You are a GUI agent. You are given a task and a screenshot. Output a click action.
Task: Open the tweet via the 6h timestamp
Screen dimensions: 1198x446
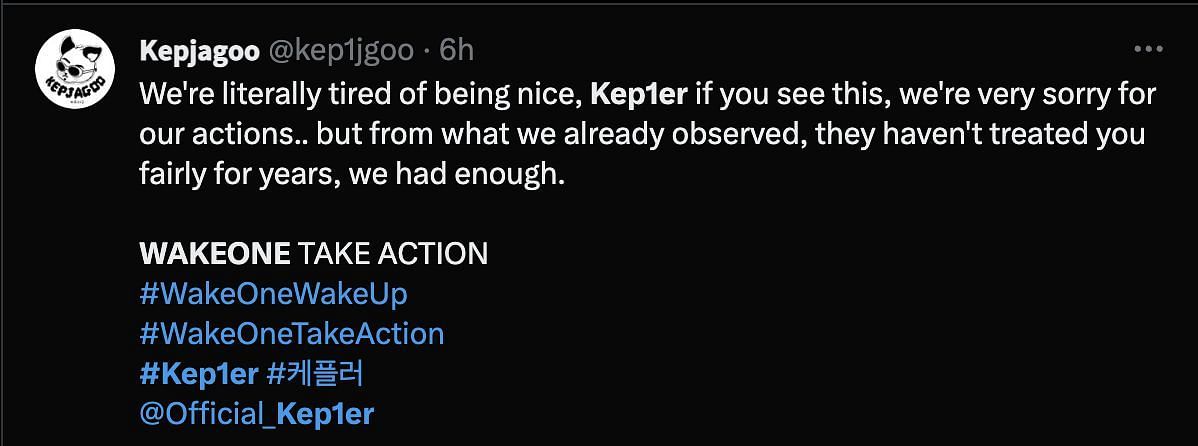coord(457,50)
